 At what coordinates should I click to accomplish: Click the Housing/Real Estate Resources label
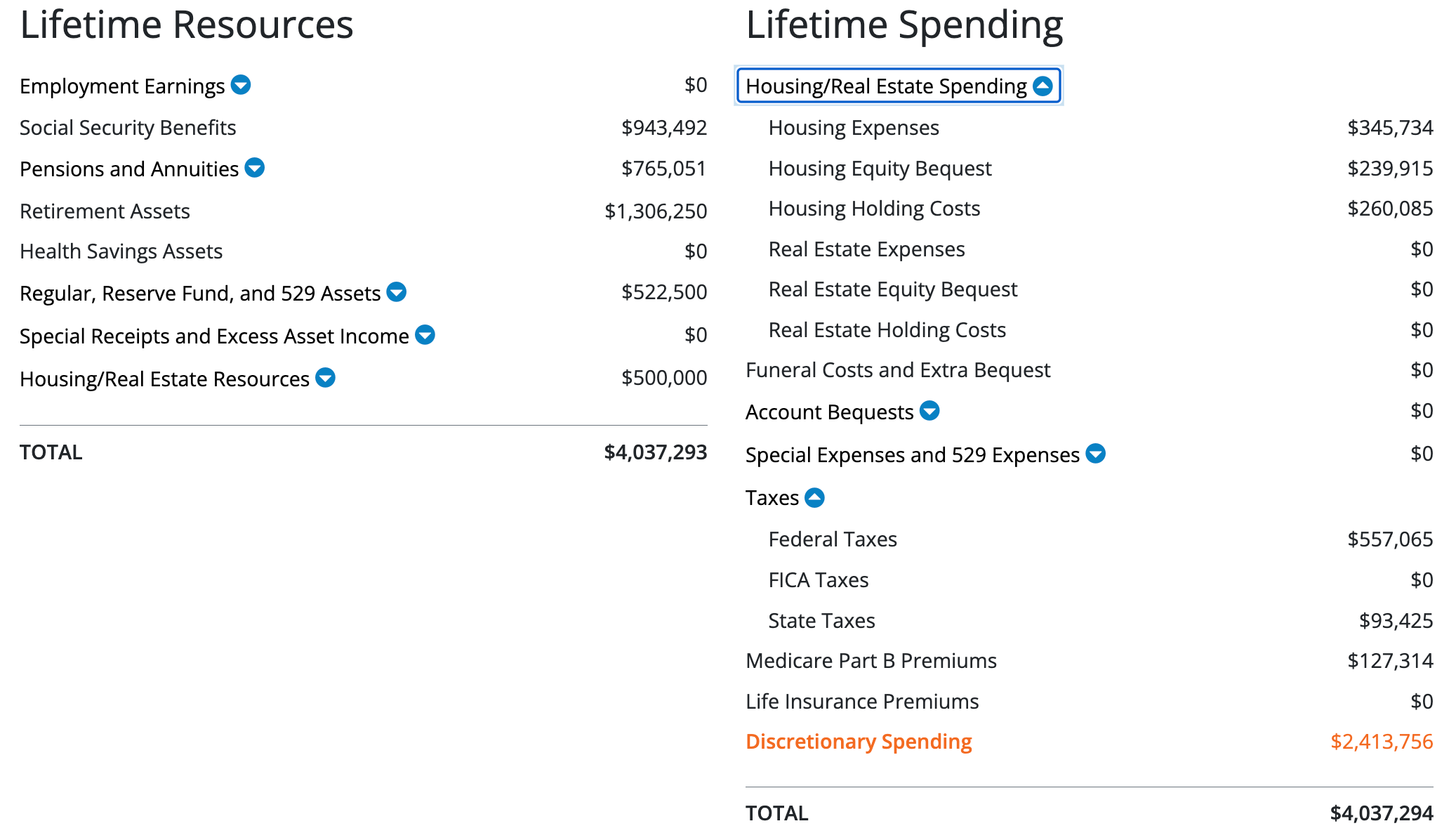[164, 379]
